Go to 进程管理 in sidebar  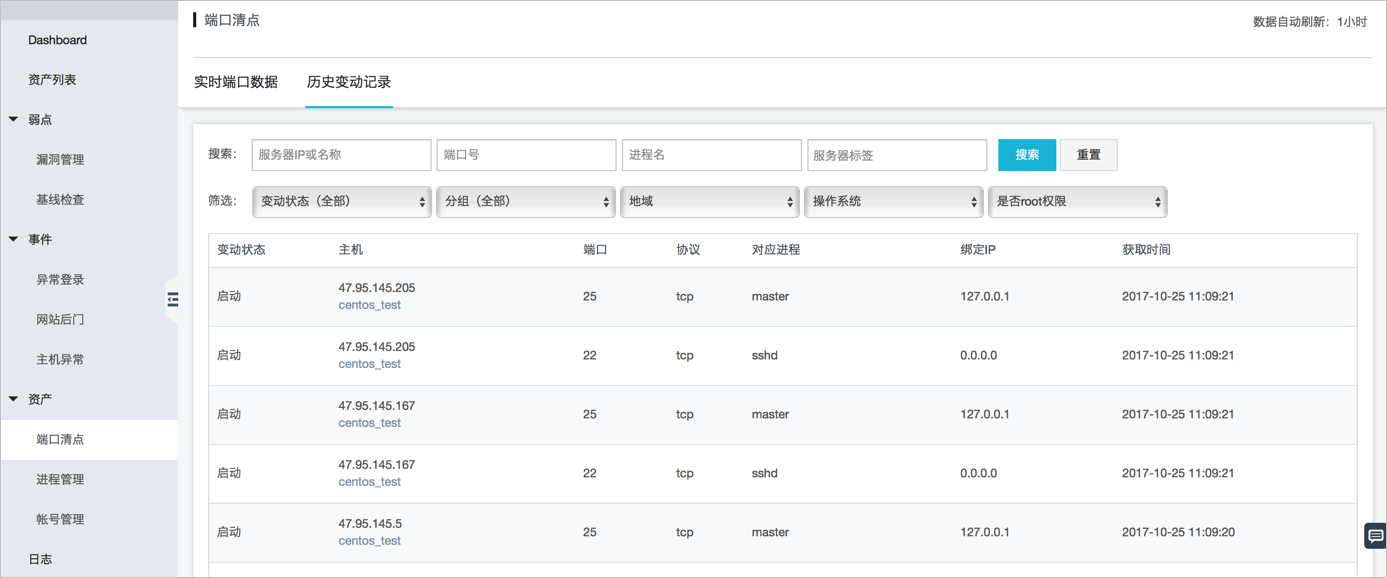[x=60, y=479]
